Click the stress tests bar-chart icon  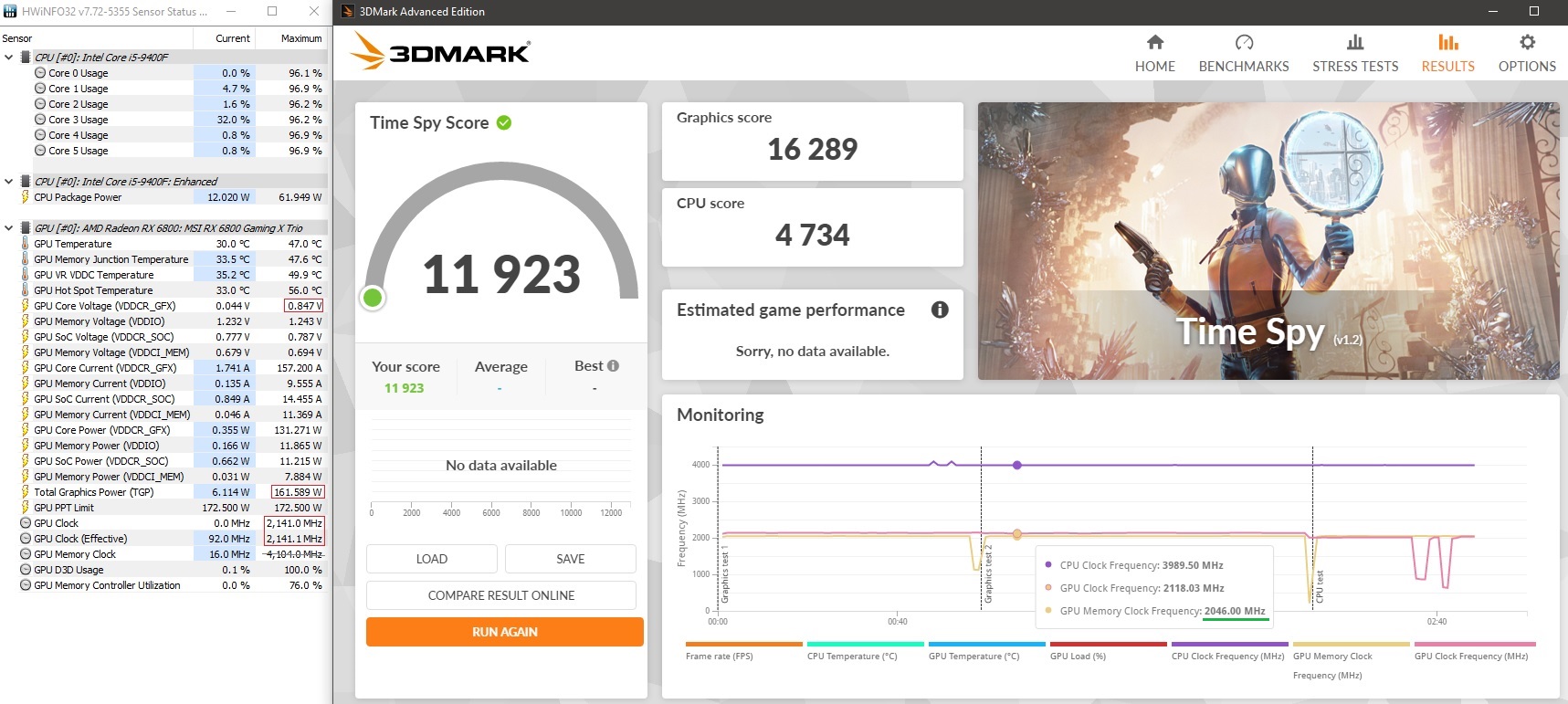pyautogui.click(x=1355, y=42)
